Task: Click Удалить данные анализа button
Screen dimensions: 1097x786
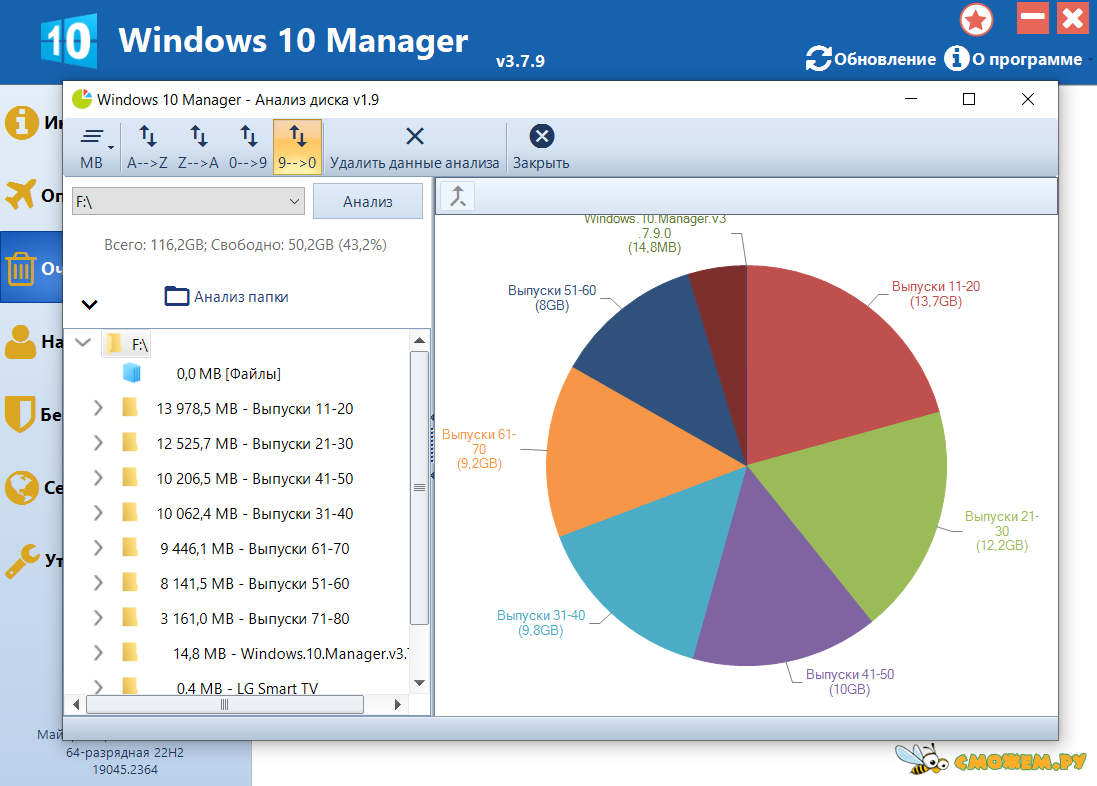Action: point(415,148)
